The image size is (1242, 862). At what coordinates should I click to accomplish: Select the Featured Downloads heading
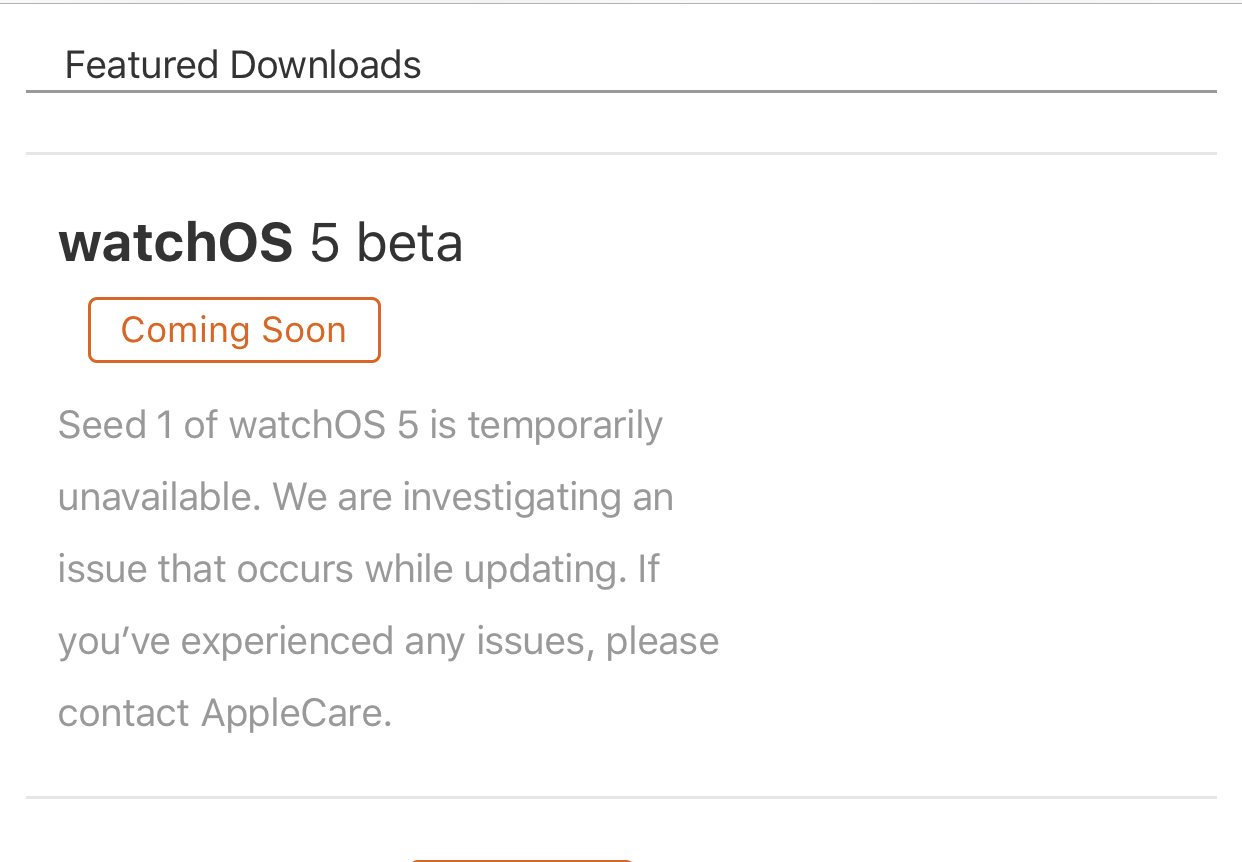coord(243,65)
